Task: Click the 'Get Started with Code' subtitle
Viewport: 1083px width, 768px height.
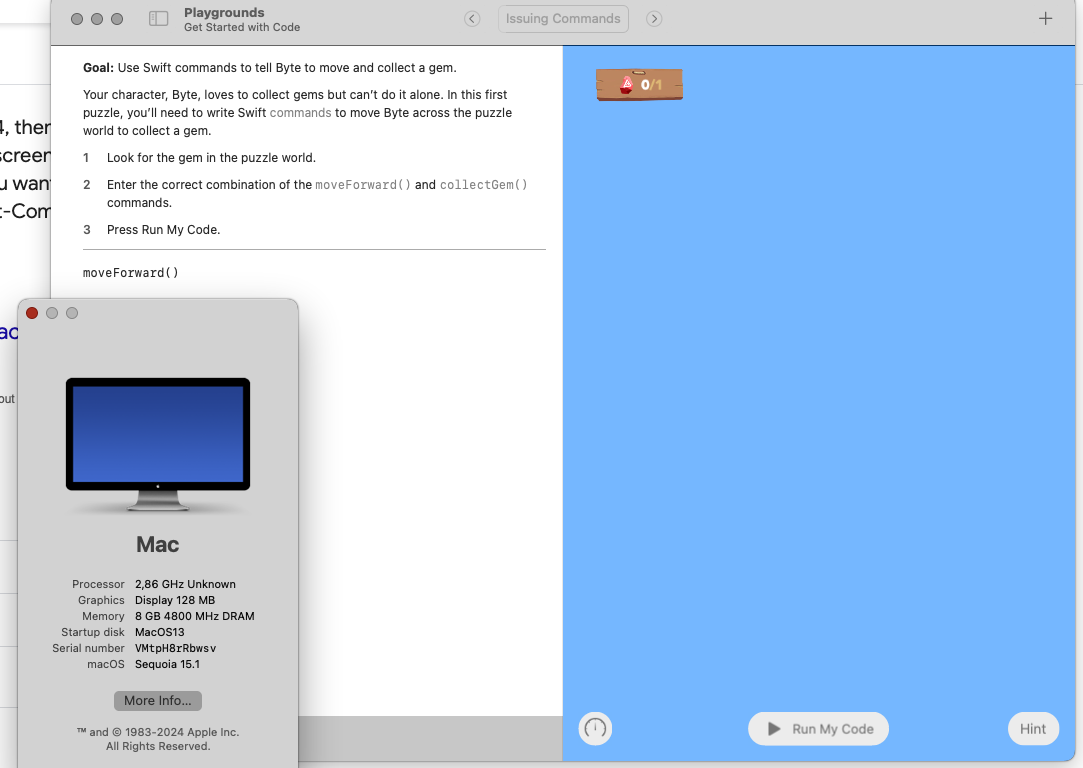Action: click(x=242, y=27)
